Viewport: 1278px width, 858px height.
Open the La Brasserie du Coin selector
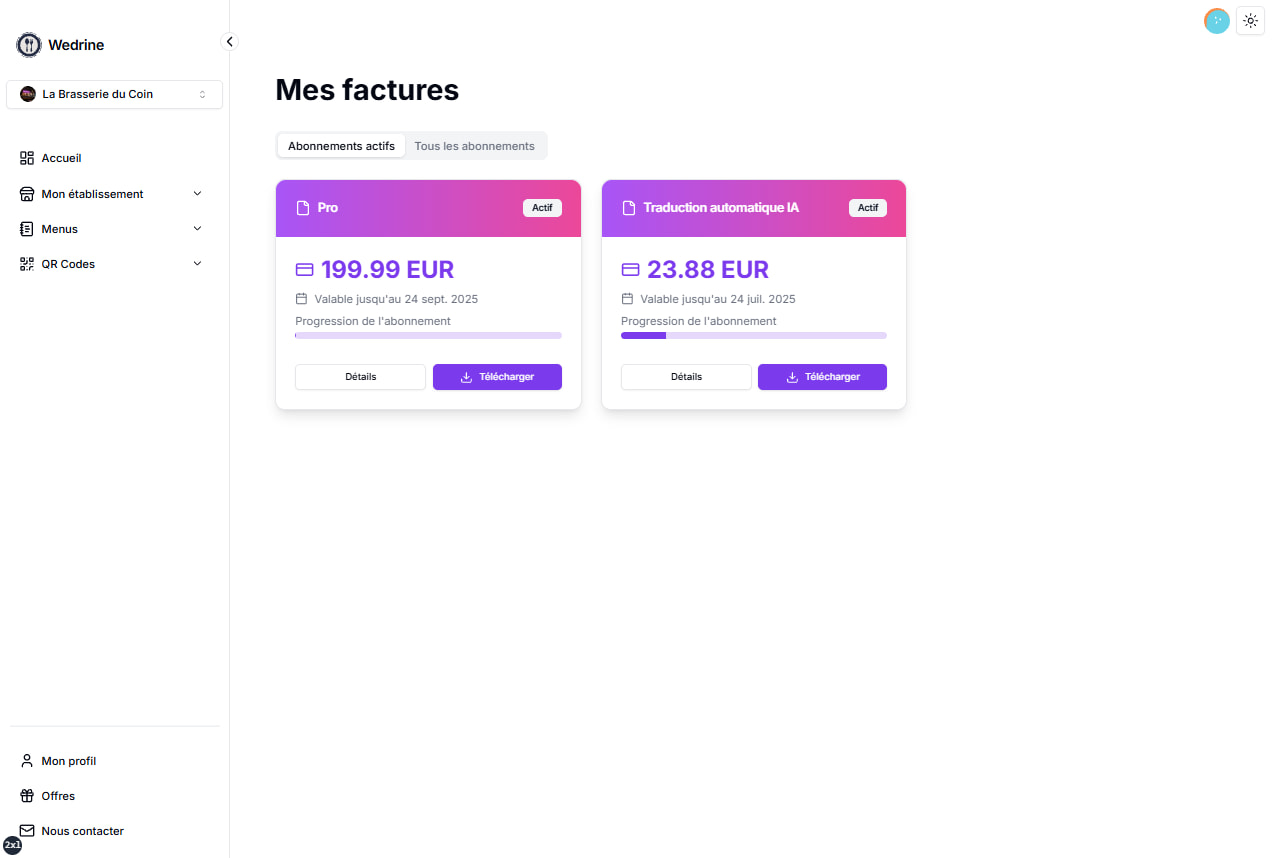click(x=114, y=94)
